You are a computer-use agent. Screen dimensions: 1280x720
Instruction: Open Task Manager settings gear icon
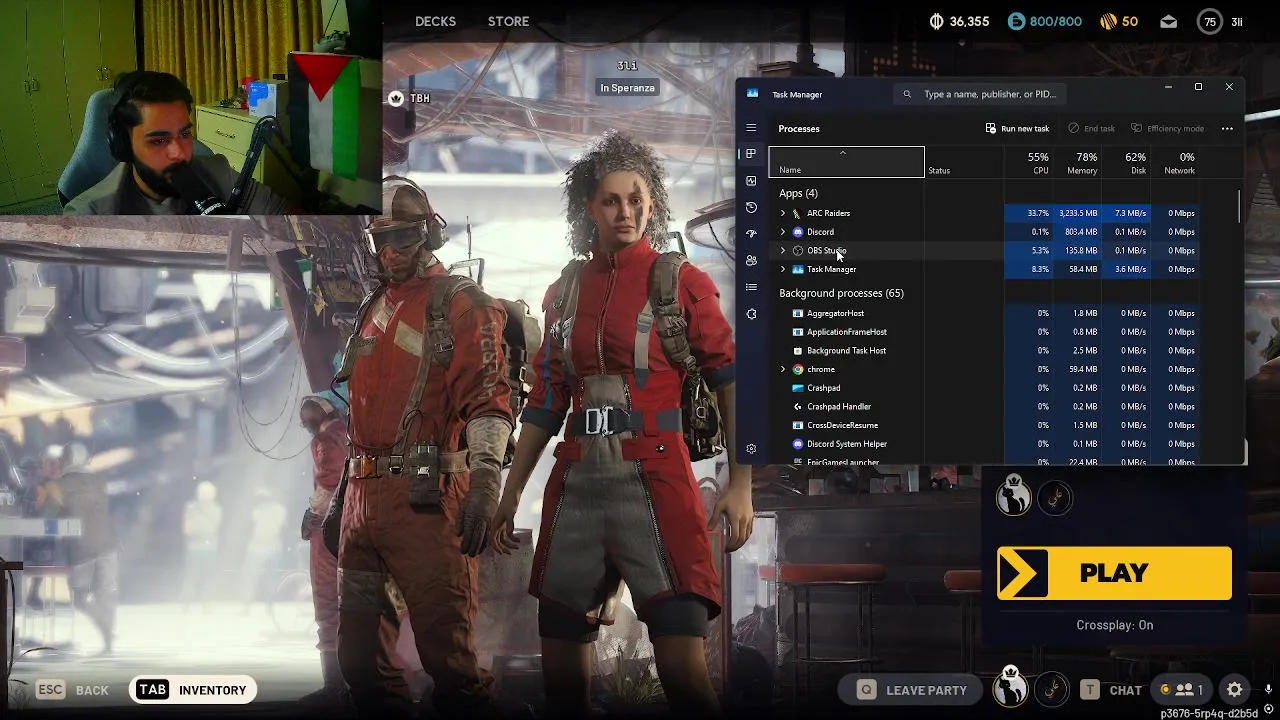pos(751,449)
